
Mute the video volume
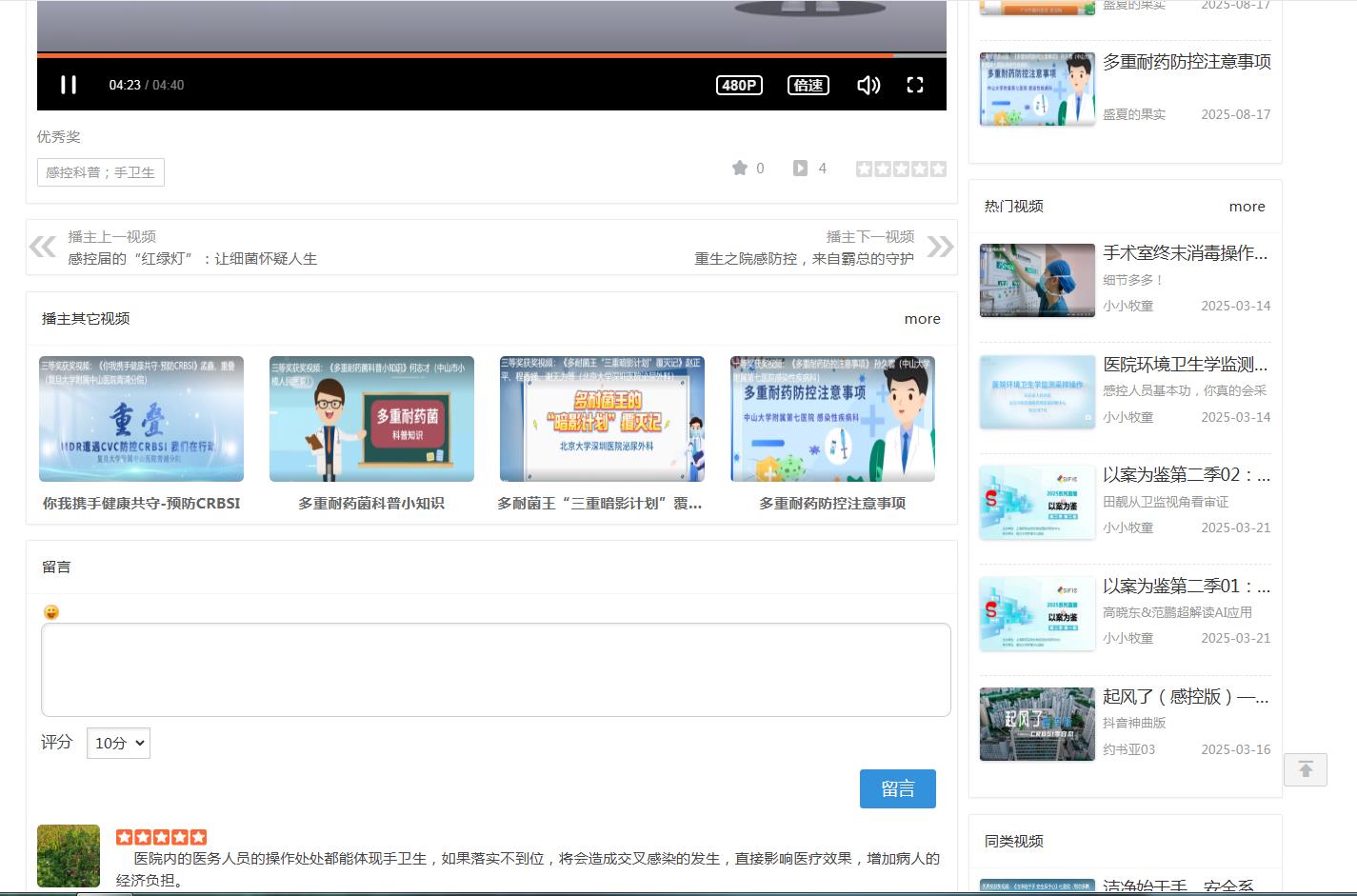tap(868, 85)
